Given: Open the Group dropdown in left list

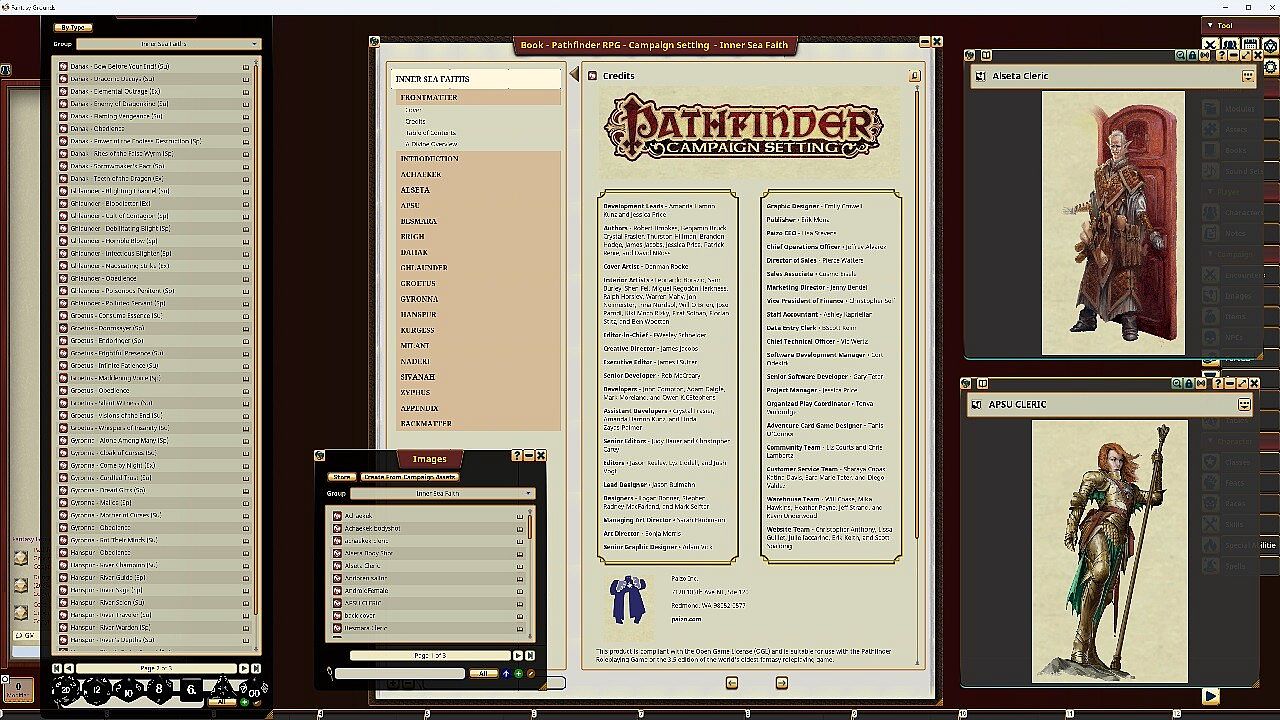Looking at the screenshot, I should click(168, 44).
